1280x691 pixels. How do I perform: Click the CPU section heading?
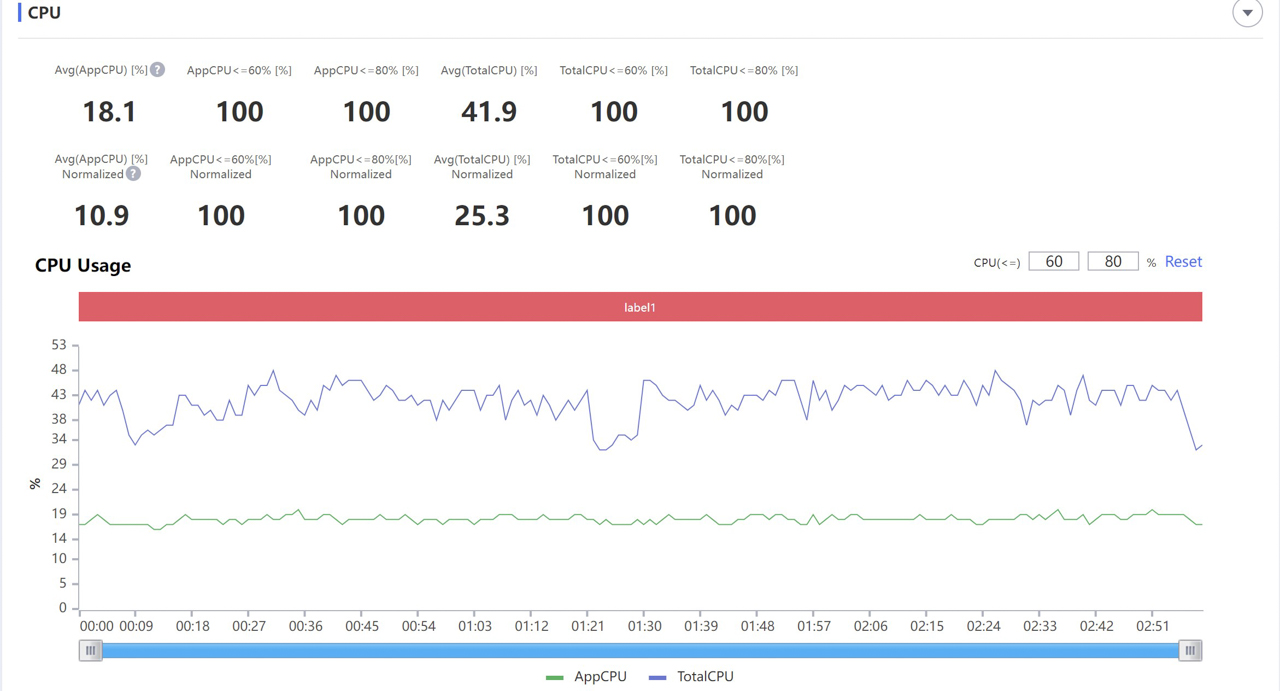pos(45,13)
